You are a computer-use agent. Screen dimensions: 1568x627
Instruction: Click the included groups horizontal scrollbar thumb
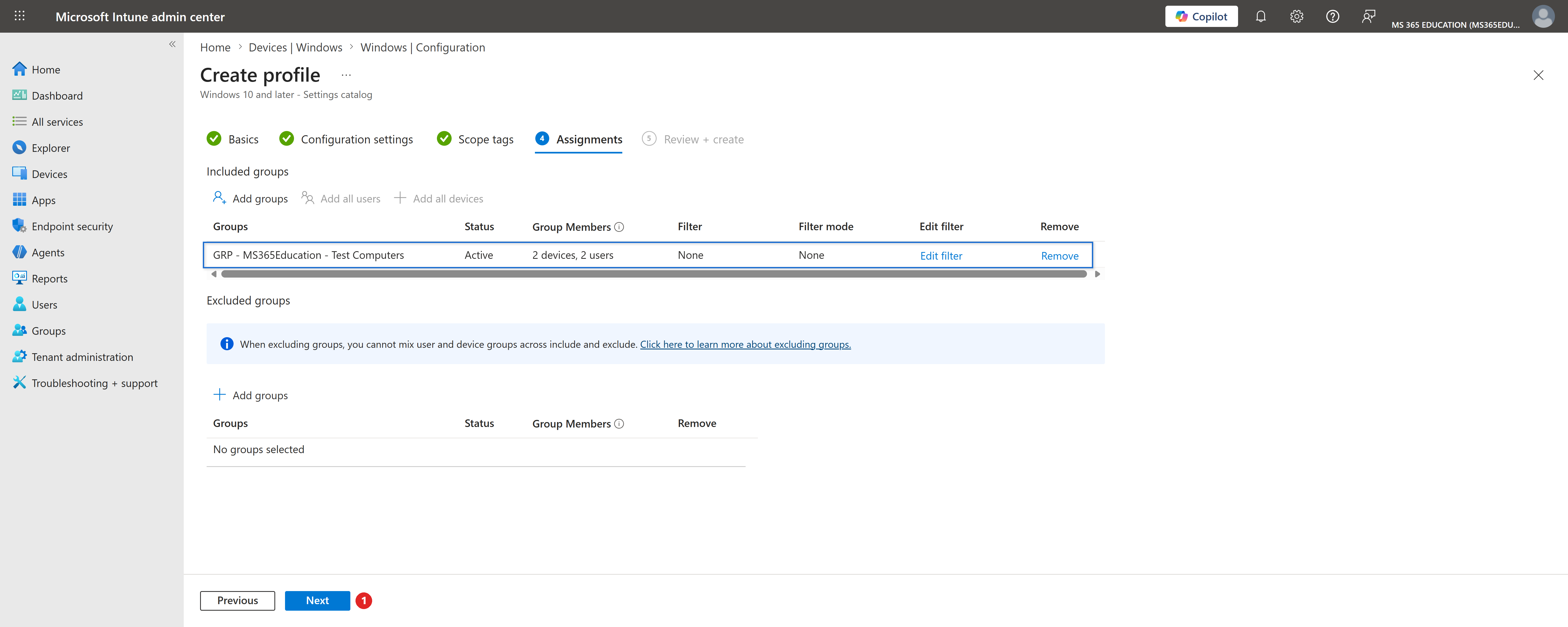coord(654,274)
